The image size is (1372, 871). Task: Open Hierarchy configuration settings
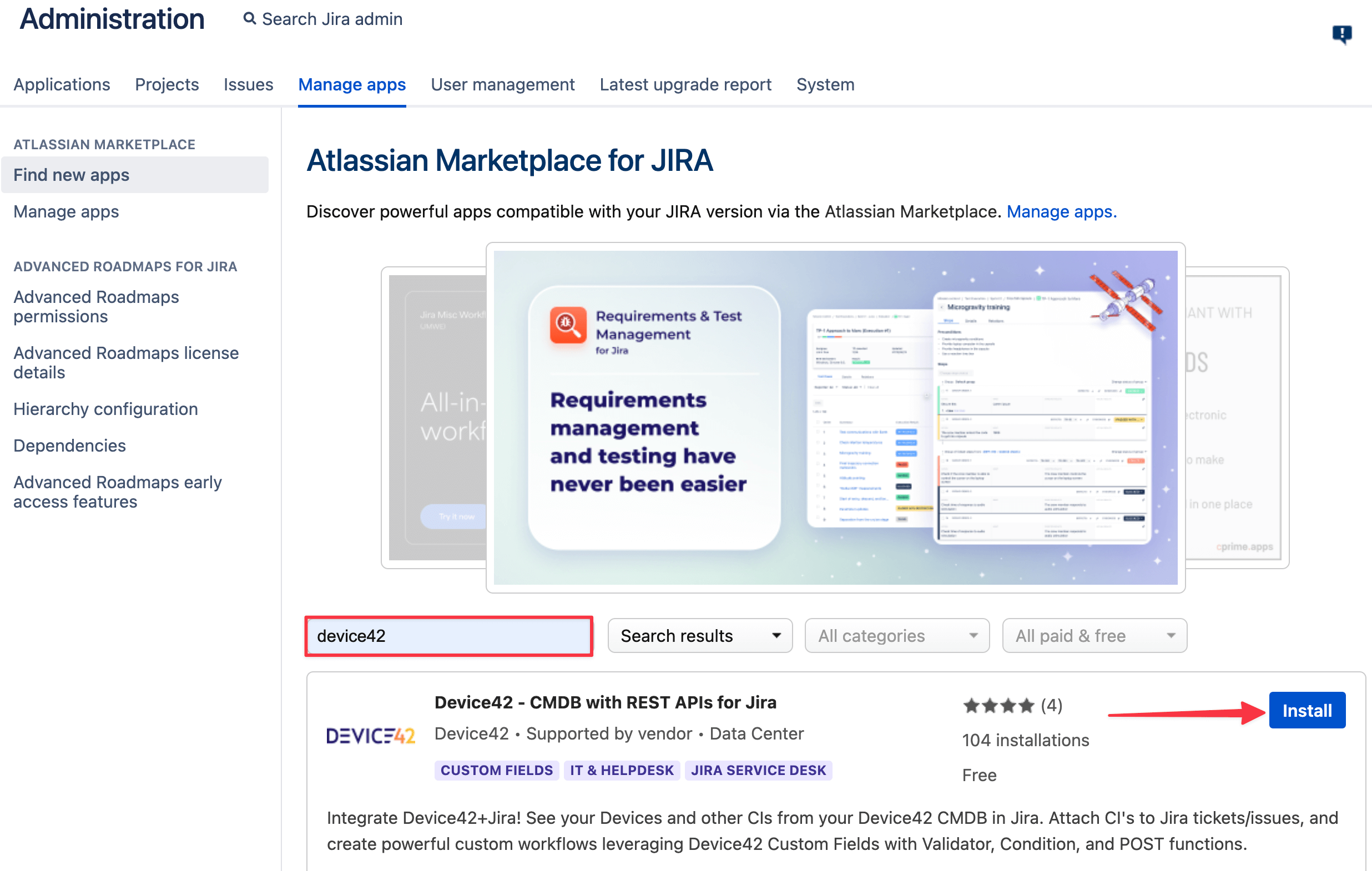105,409
